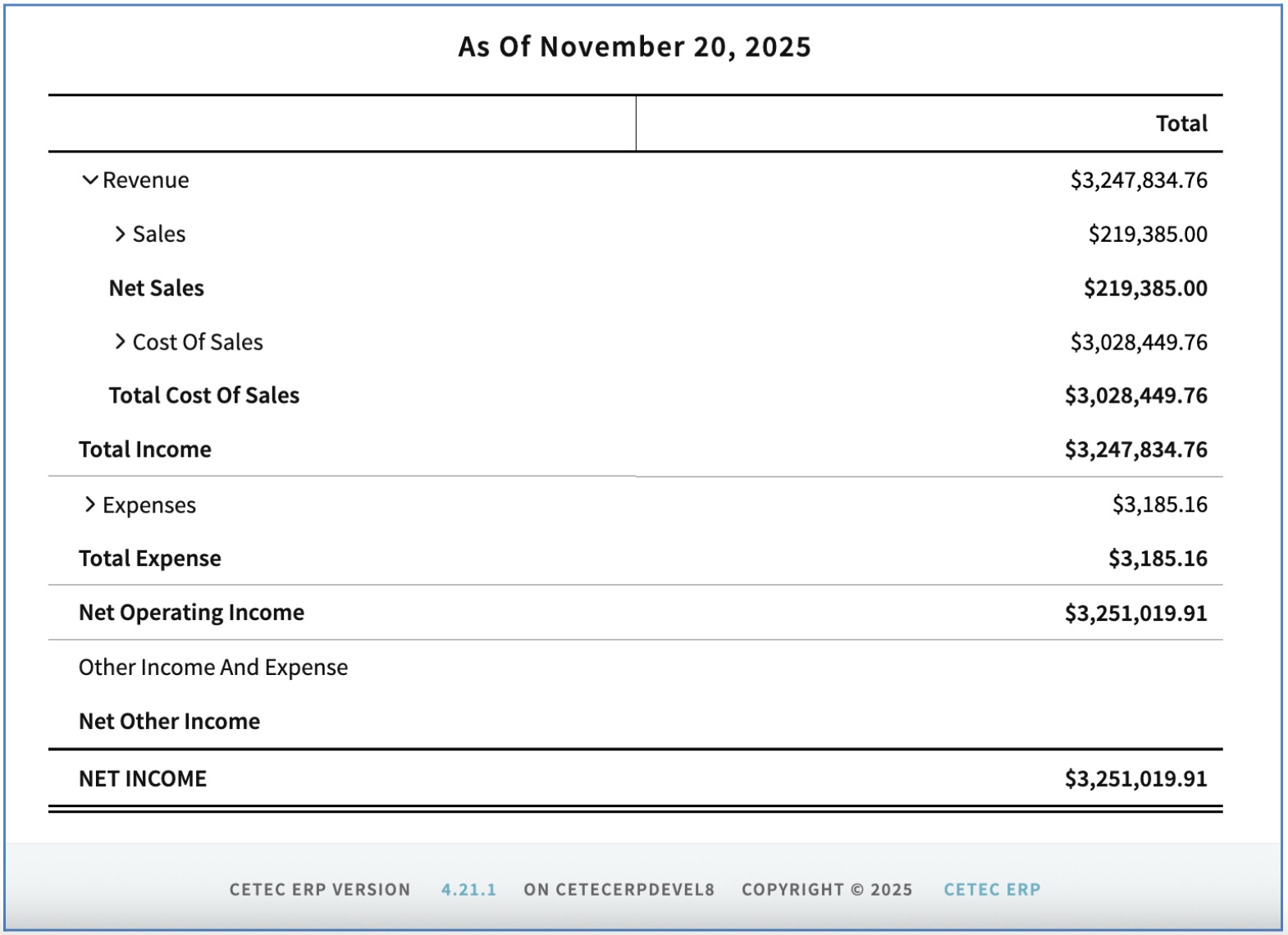Click the Net Other Income label

tap(169, 721)
